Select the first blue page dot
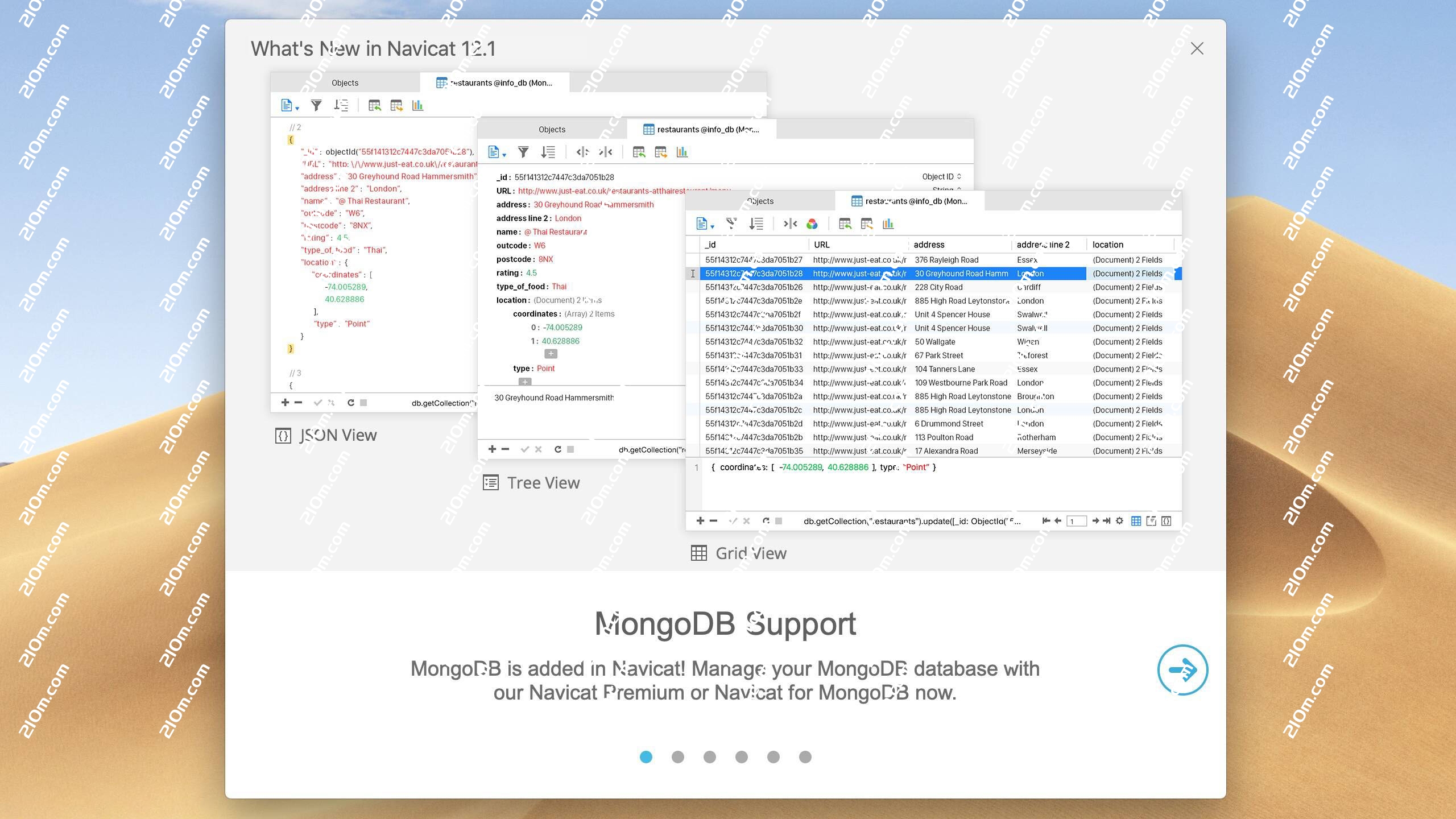 646,757
